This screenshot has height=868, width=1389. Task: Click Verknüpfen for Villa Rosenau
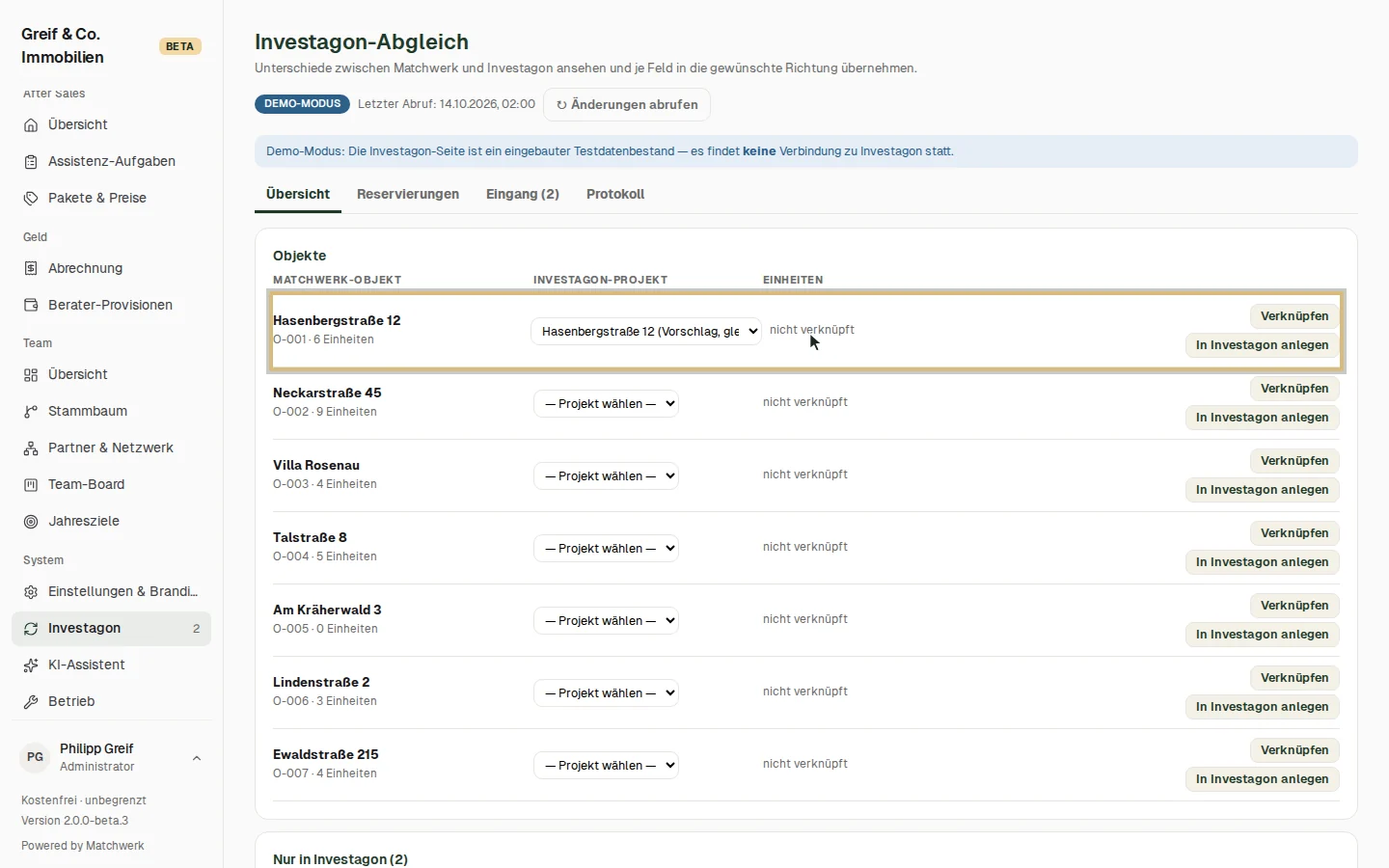pos(1294,461)
